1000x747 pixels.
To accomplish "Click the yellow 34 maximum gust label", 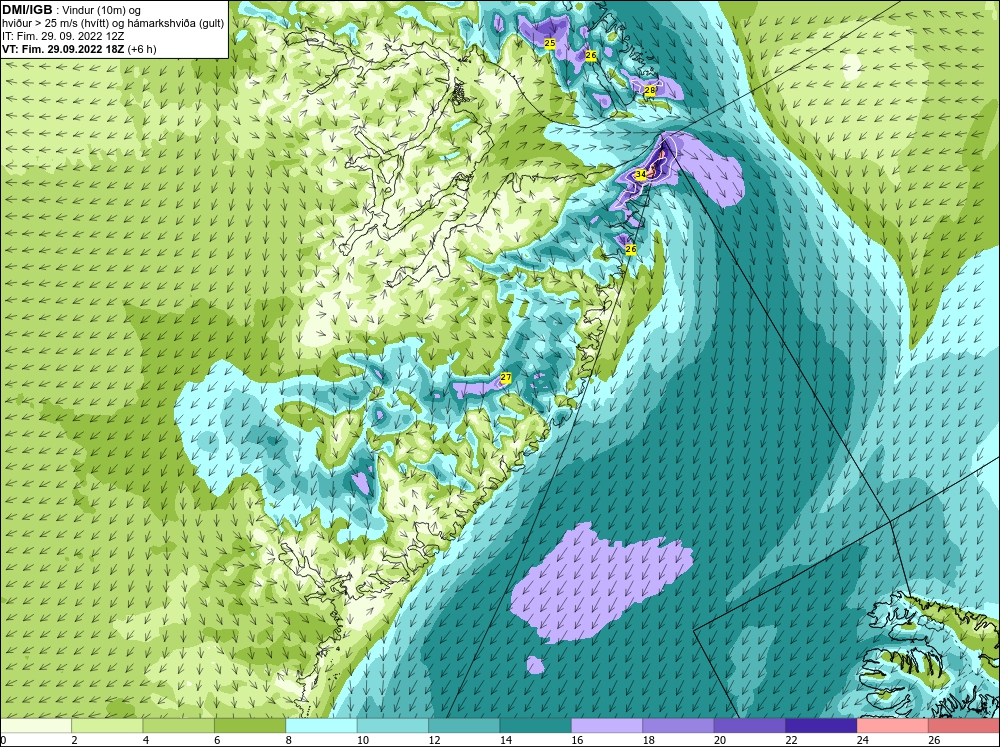I will coord(640,174).
